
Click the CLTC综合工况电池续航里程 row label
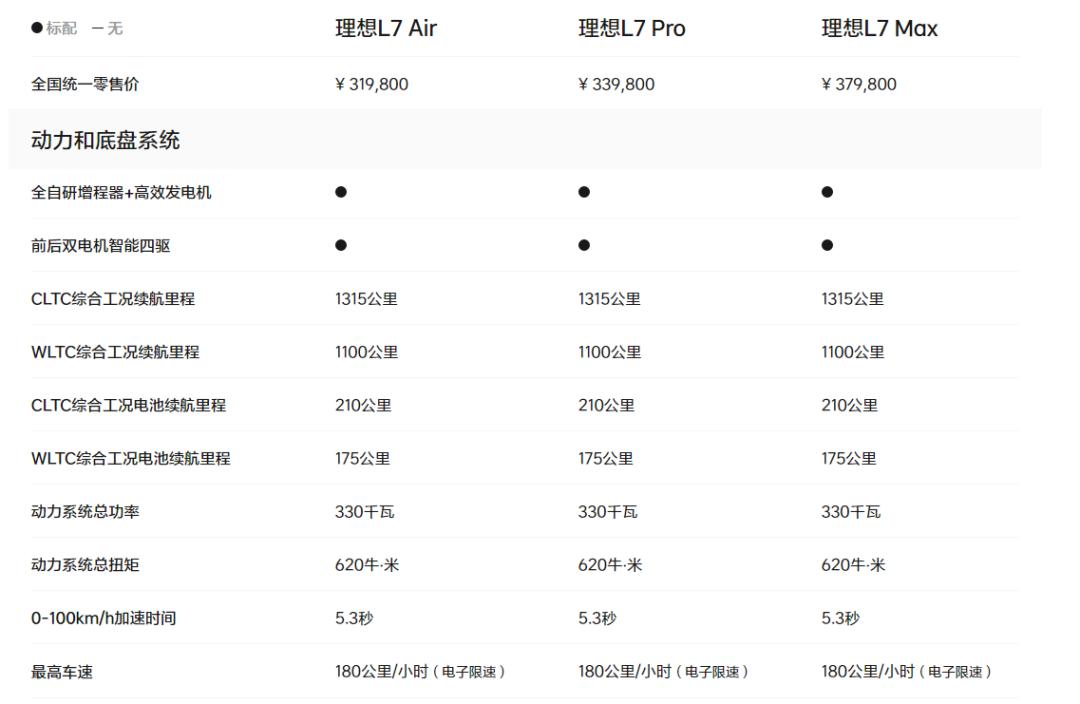click(128, 405)
